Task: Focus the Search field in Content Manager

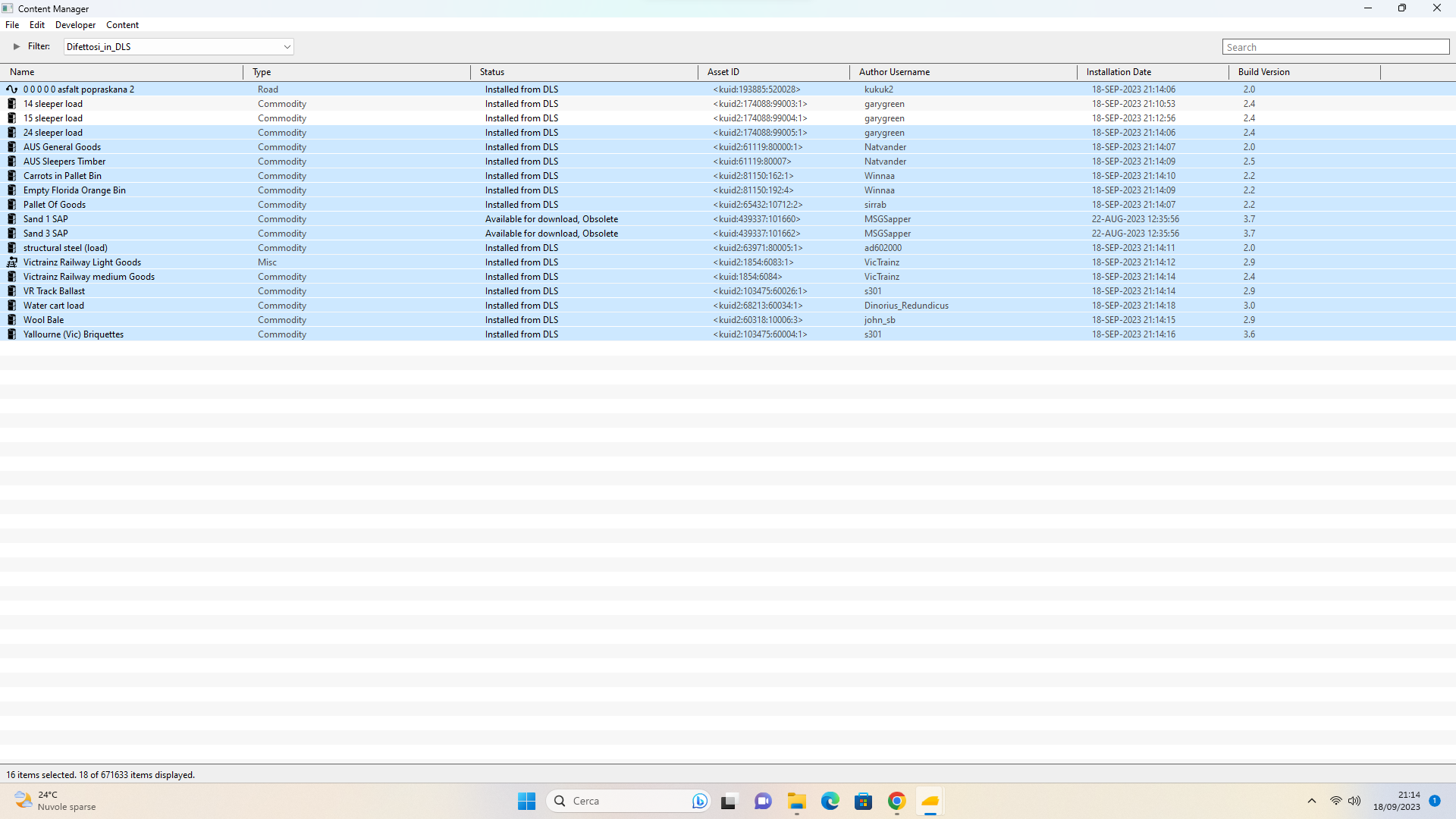Action: (x=1335, y=47)
